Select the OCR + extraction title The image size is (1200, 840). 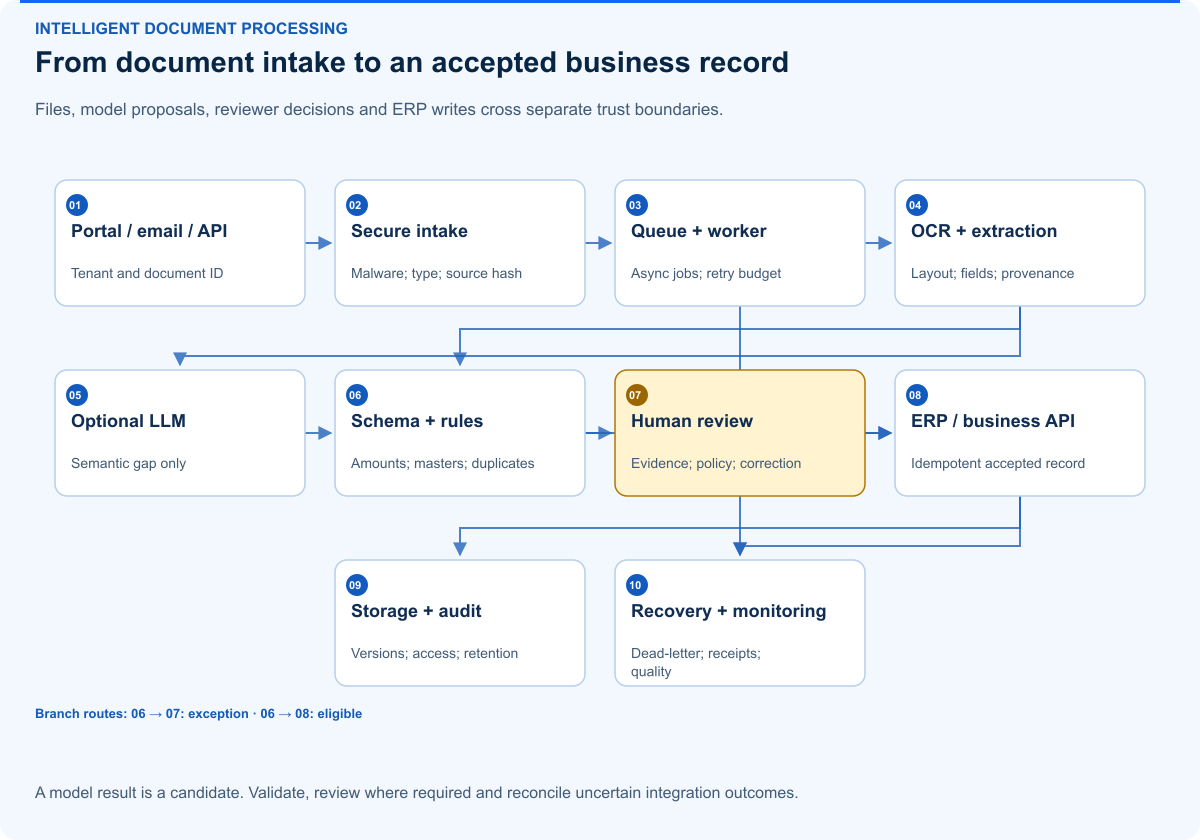pyautogui.click(x=984, y=231)
